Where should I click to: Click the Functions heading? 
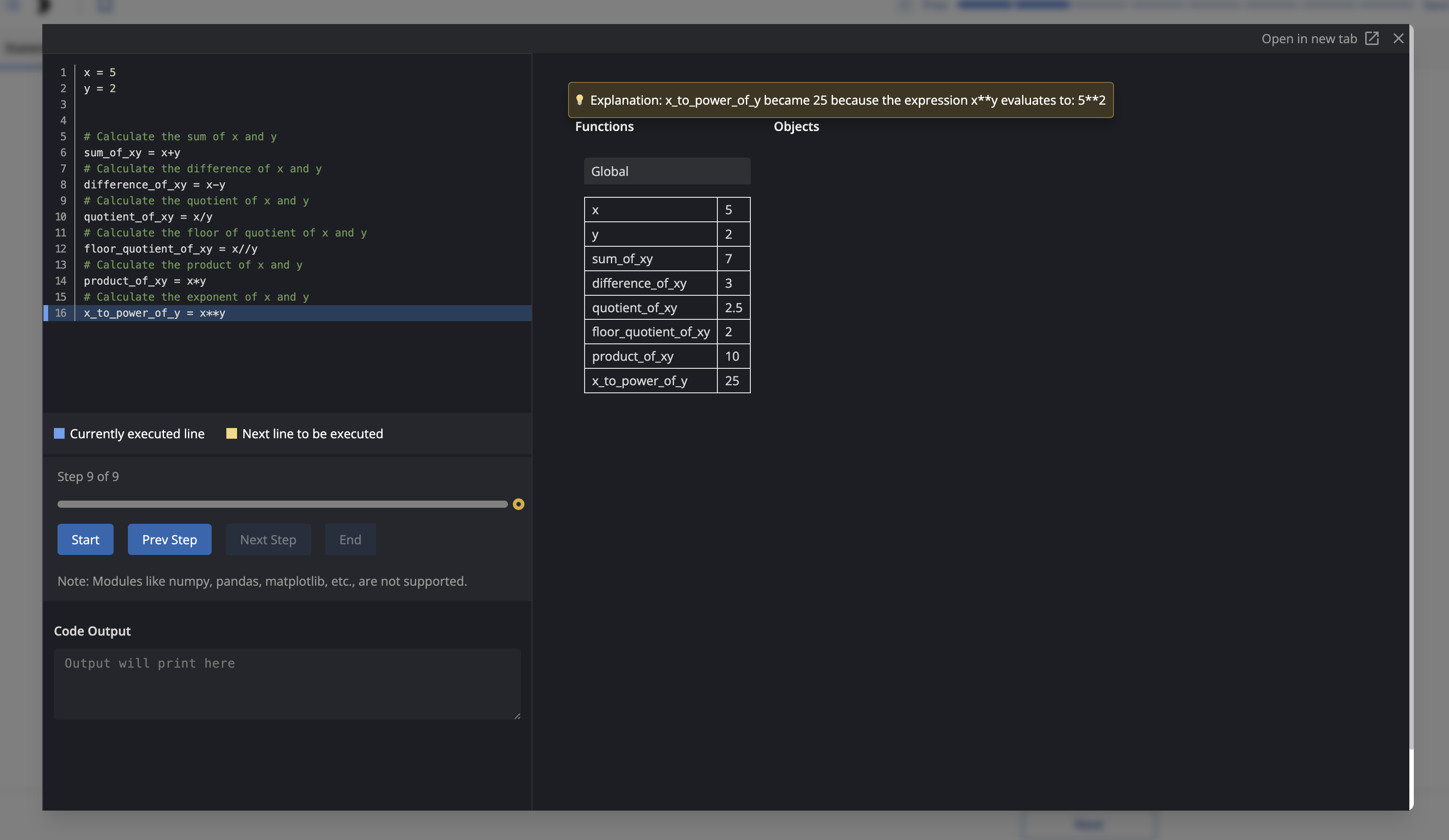pos(604,126)
